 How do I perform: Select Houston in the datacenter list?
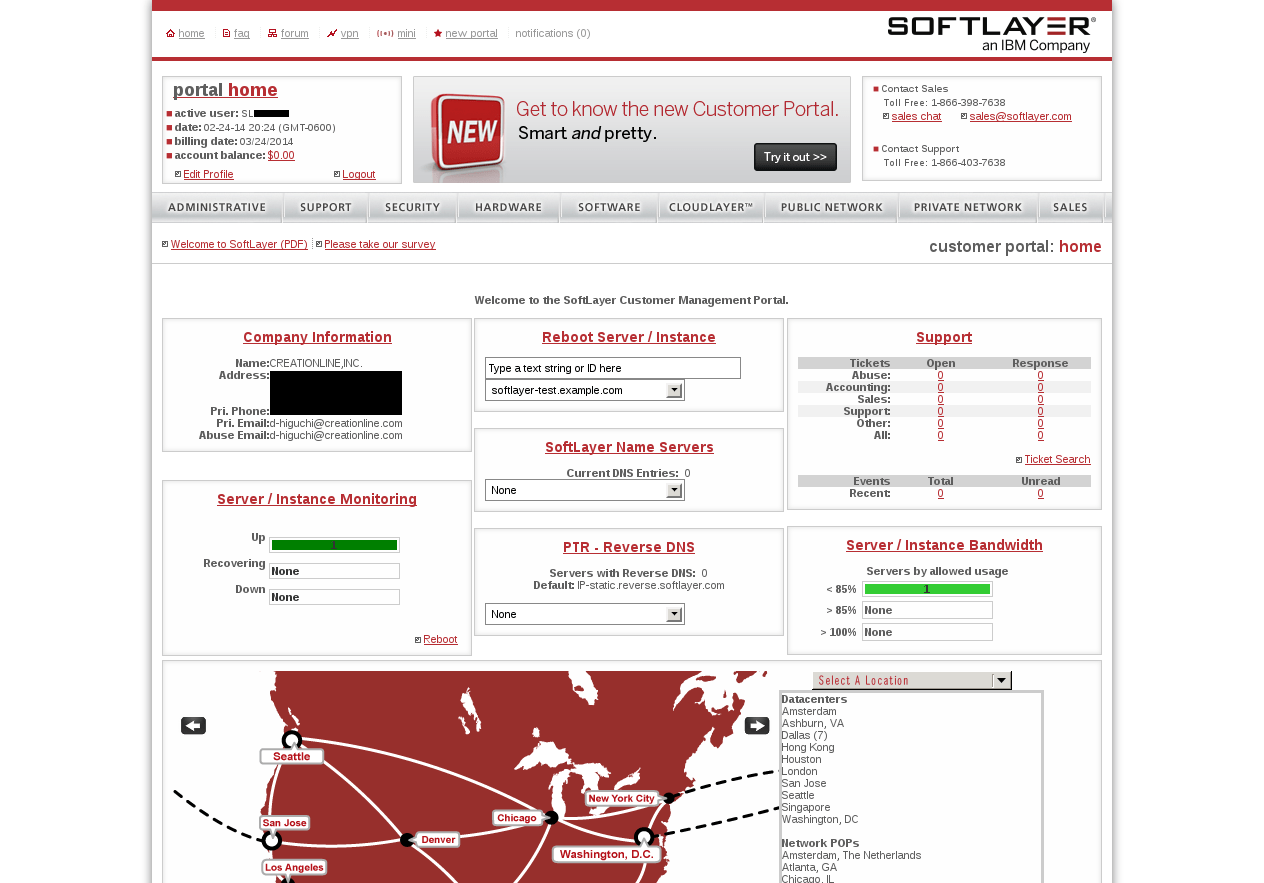click(801, 759)
